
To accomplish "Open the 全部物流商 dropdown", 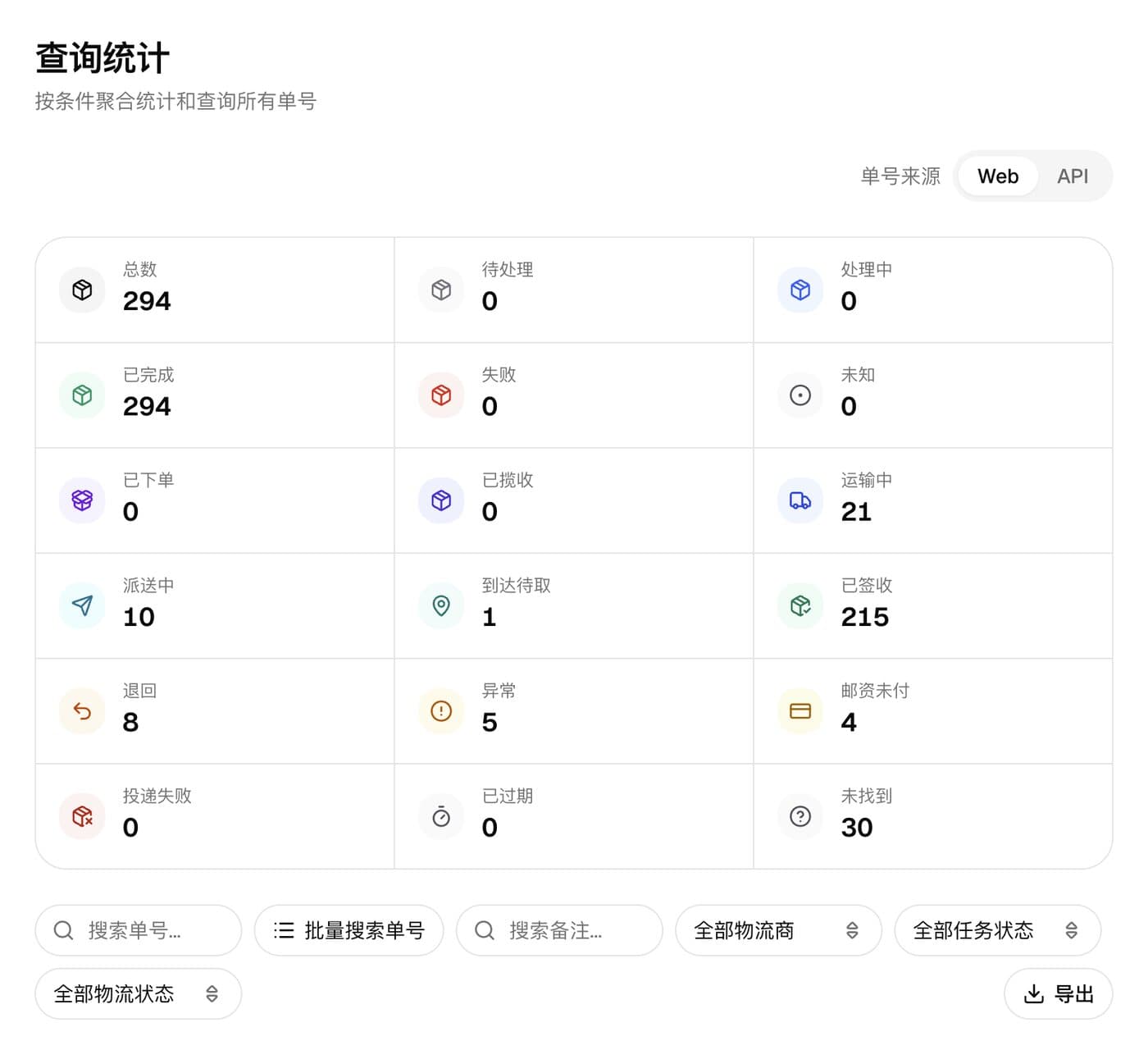I will pyautogui.click(x=778, y=930).
